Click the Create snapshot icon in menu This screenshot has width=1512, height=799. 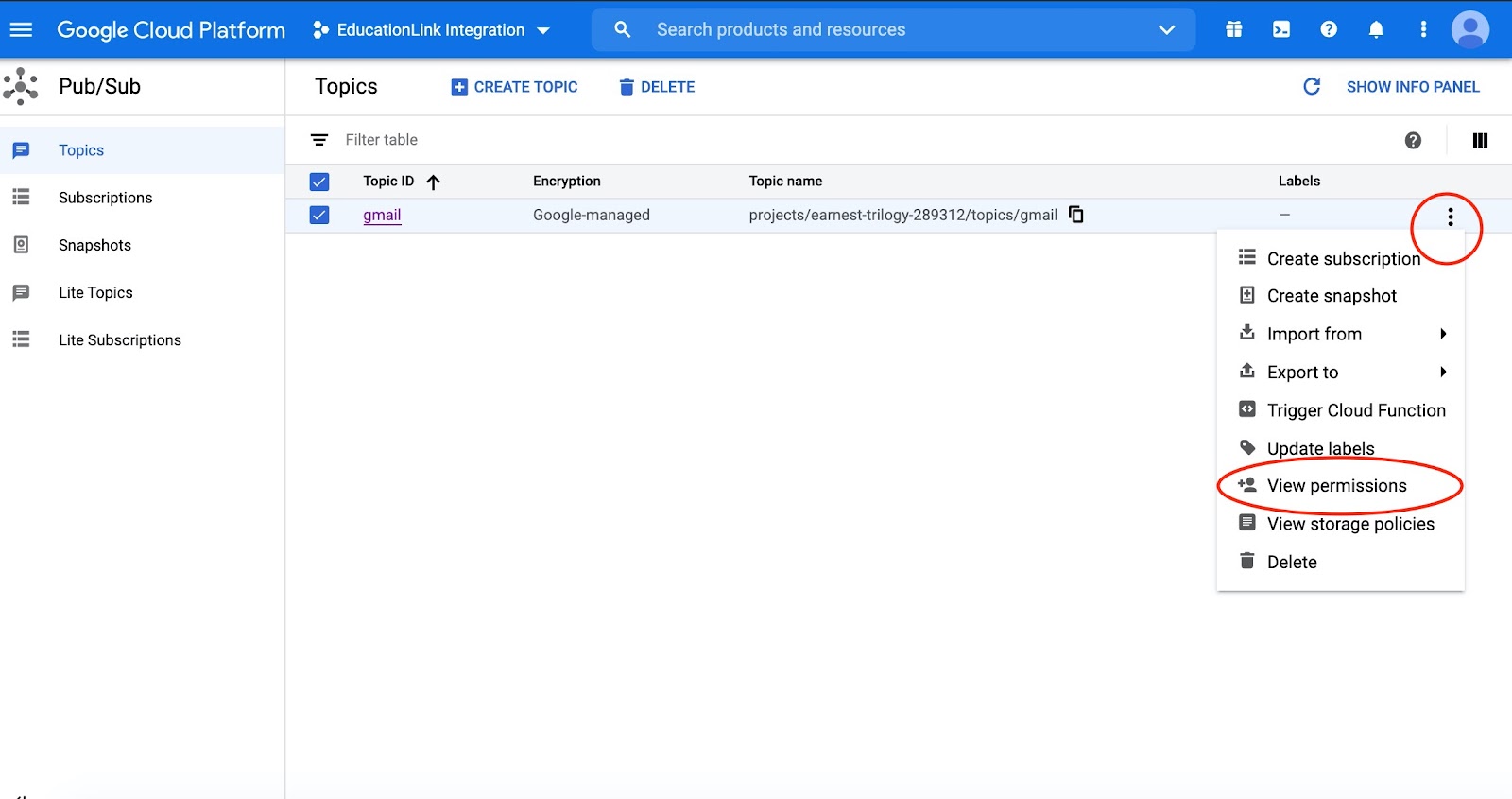[x=1247, y=295]
